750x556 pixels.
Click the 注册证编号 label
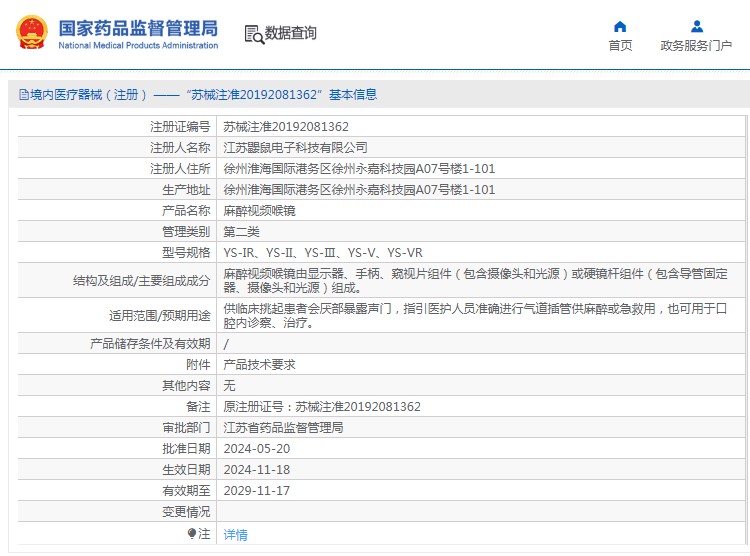(x=180, y=127)
